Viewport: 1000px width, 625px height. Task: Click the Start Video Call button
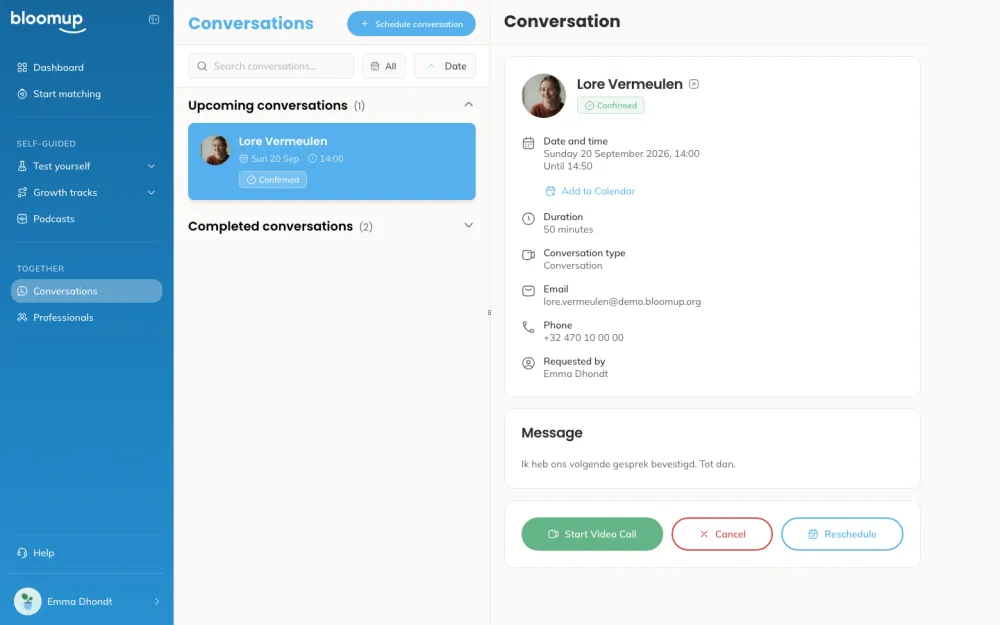point(592,534)
